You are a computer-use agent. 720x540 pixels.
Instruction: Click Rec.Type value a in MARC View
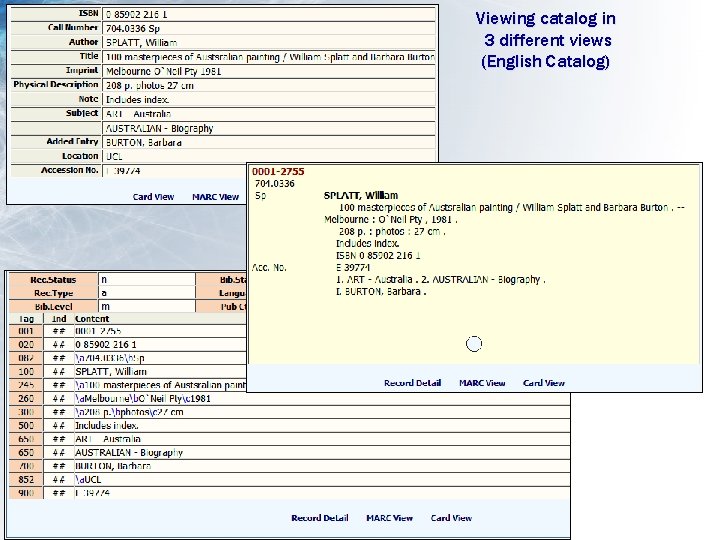click(x=146, y=293)
